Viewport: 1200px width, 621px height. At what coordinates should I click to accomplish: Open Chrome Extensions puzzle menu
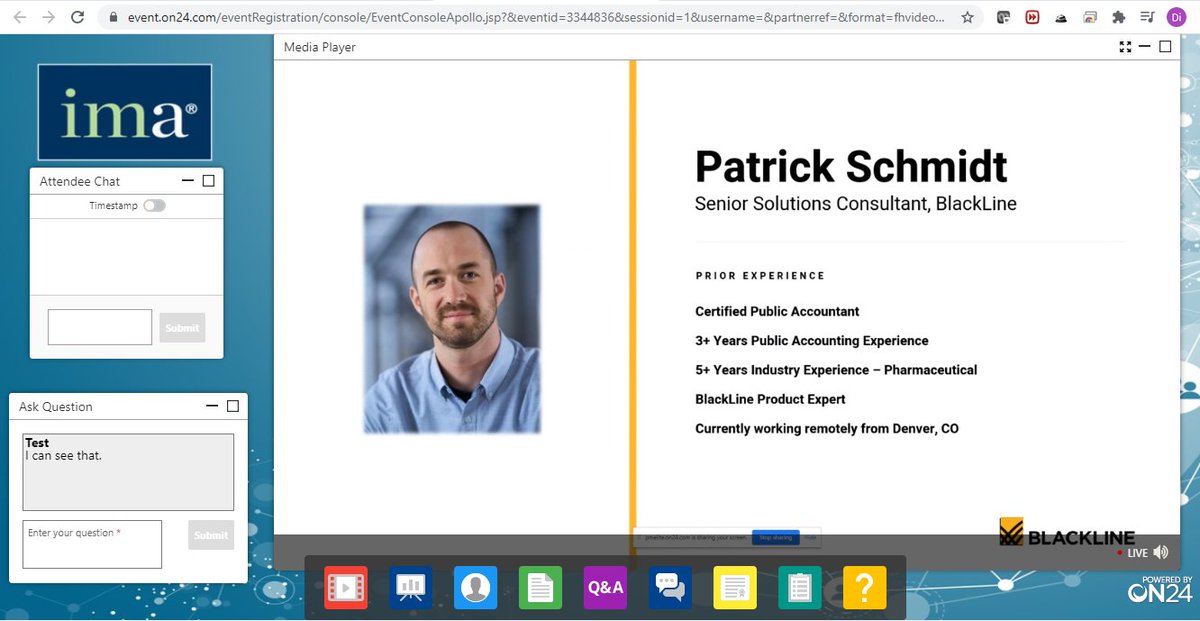(x=1120, y=17)
